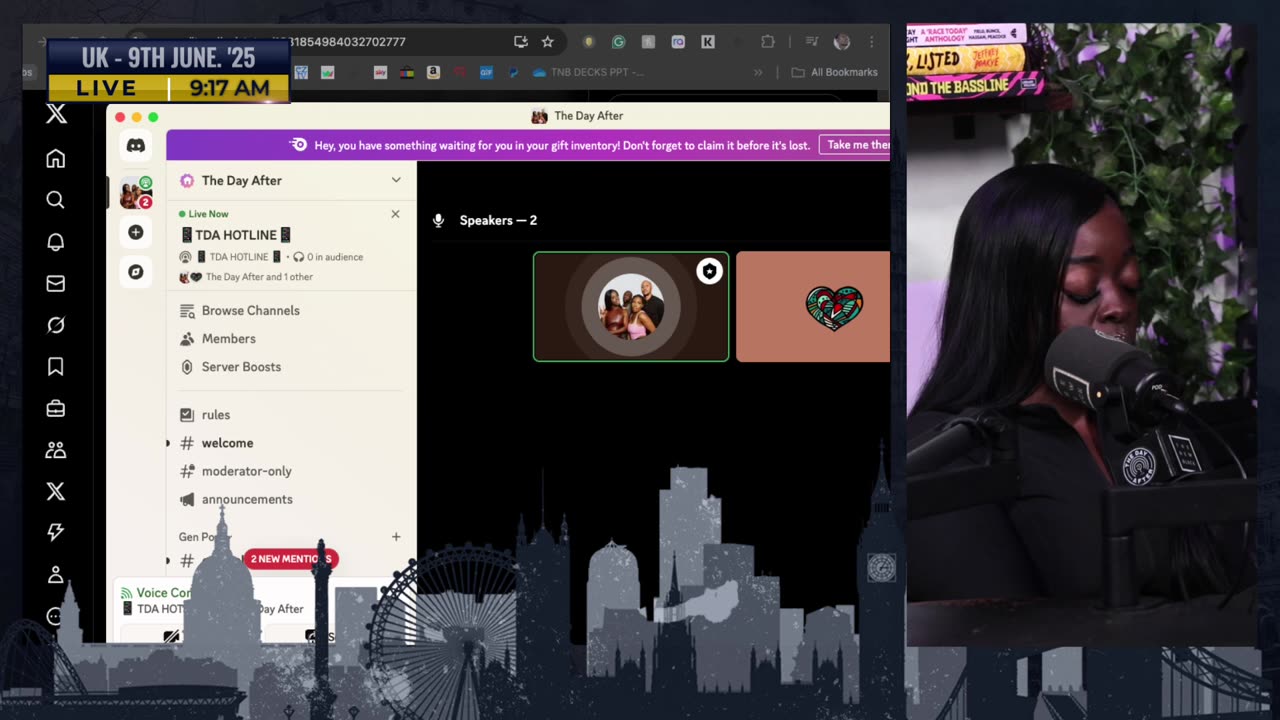This screenshot has height=720, width=1280.
Task: Add a server with the plus icon
Action: coord(136,232)
